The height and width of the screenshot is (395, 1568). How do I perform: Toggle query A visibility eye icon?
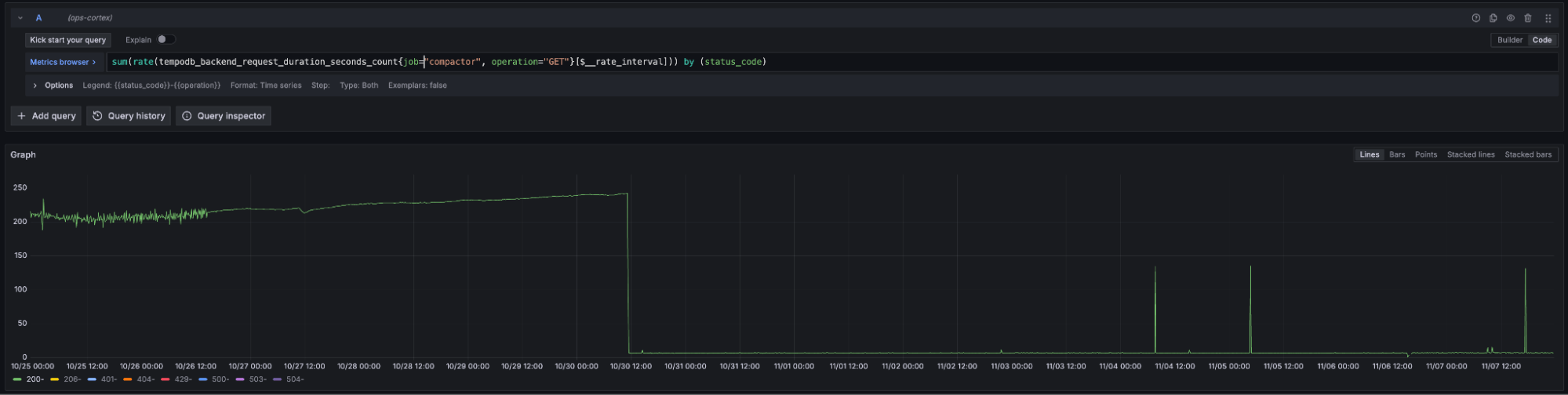coord(1510,18)
